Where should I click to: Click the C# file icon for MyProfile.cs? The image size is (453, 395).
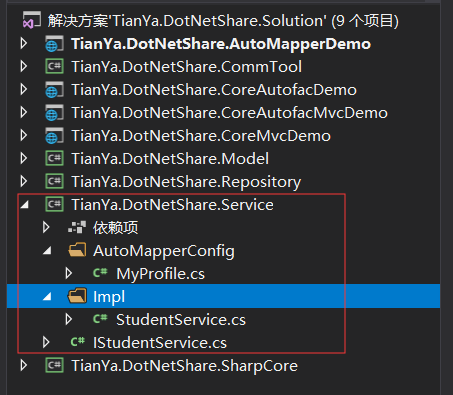point(100,273)
